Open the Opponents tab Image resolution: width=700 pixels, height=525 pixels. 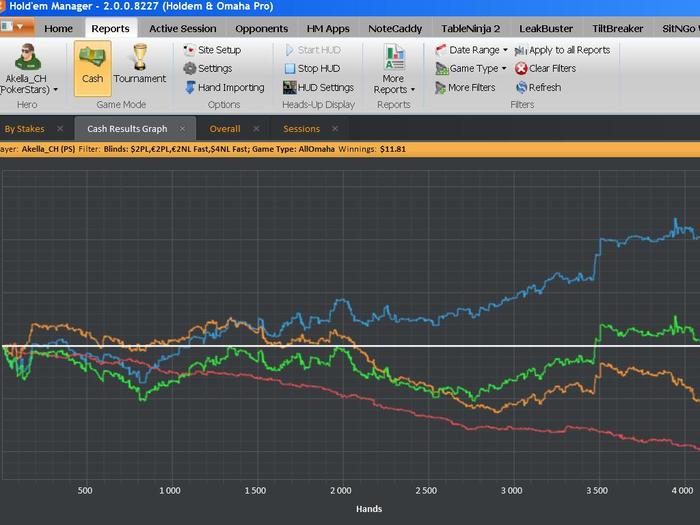(262, 29)
